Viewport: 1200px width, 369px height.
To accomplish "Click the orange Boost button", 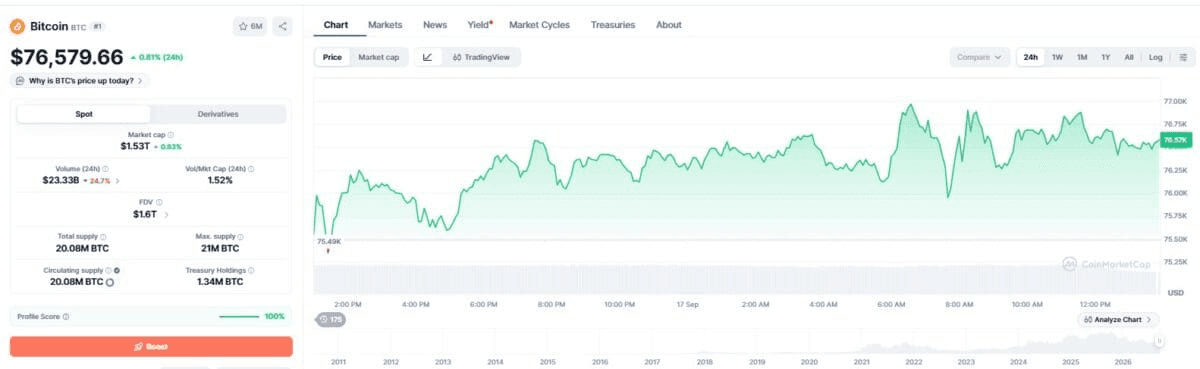I will click(151, 347).
